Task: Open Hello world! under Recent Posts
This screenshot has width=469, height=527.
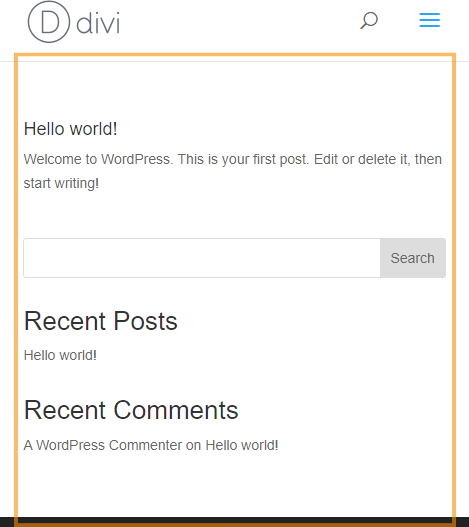Action: pyautogui.click(x=60, y=355)
